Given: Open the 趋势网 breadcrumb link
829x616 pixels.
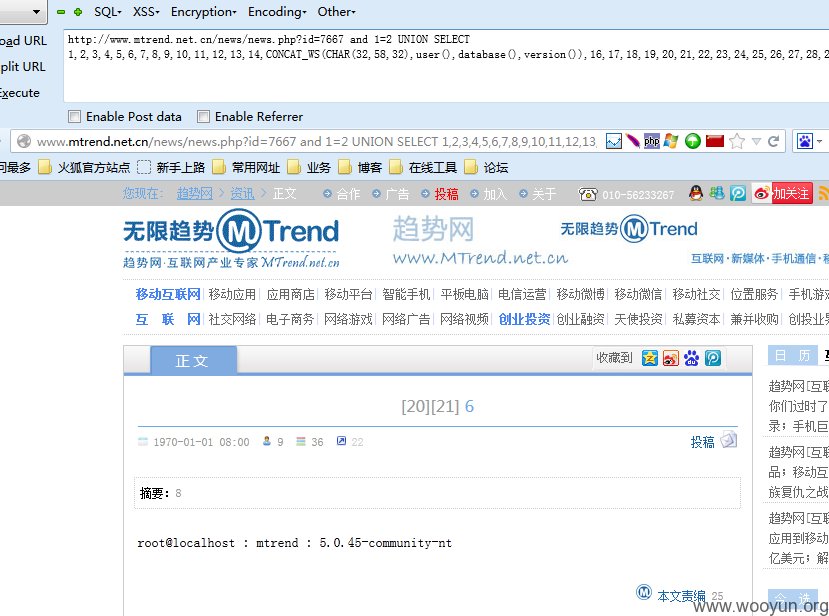Looking at the screenshot, I should [195, 194].
